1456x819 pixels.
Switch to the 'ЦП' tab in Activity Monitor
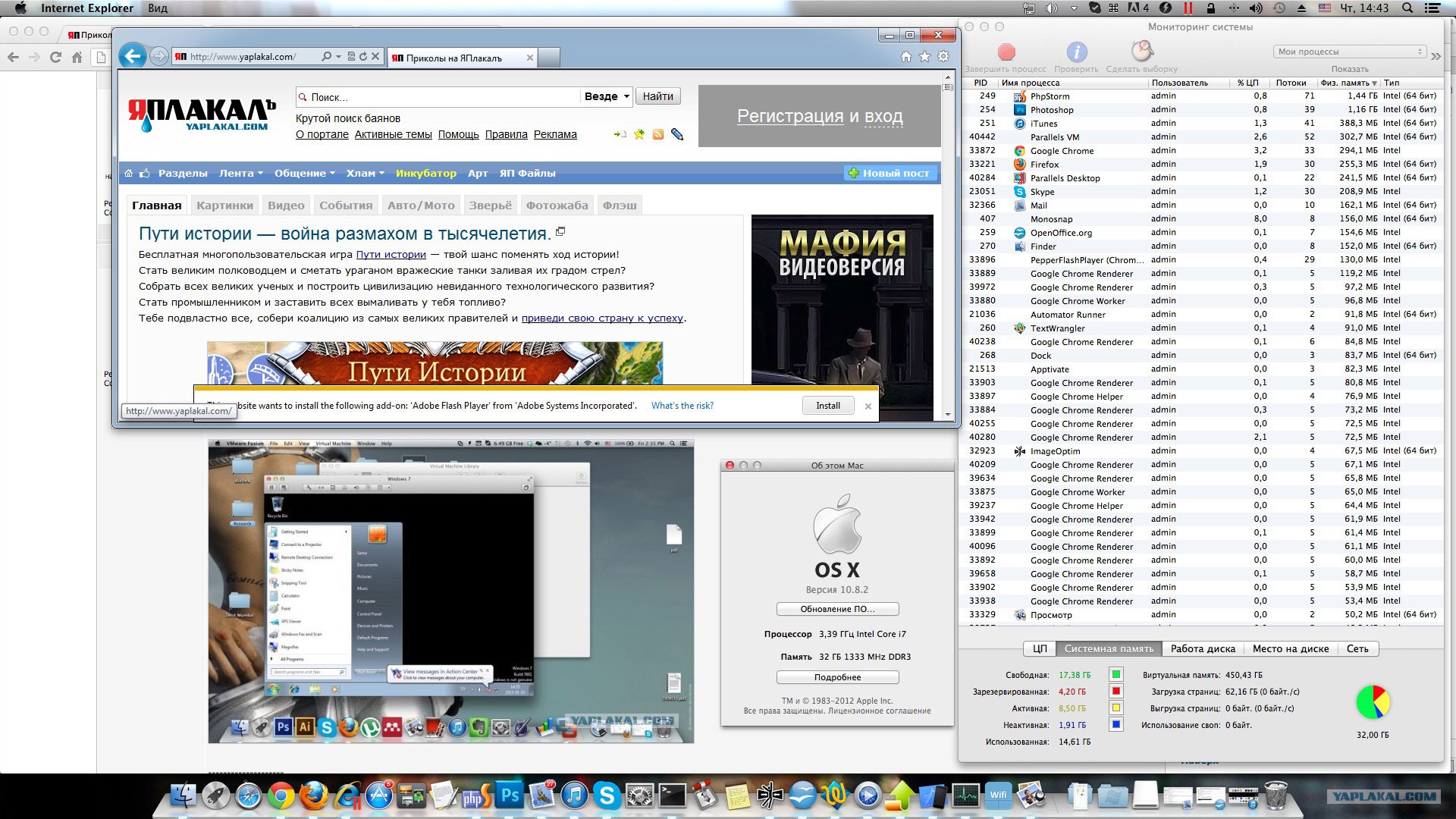[x=1040, y=649]
